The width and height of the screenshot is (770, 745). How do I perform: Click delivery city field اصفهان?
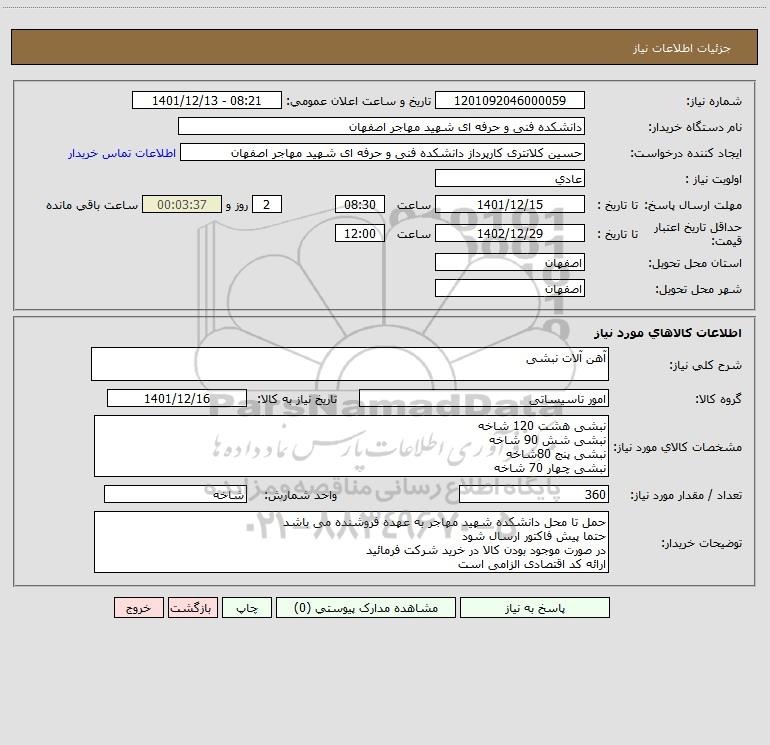point(510,288)
